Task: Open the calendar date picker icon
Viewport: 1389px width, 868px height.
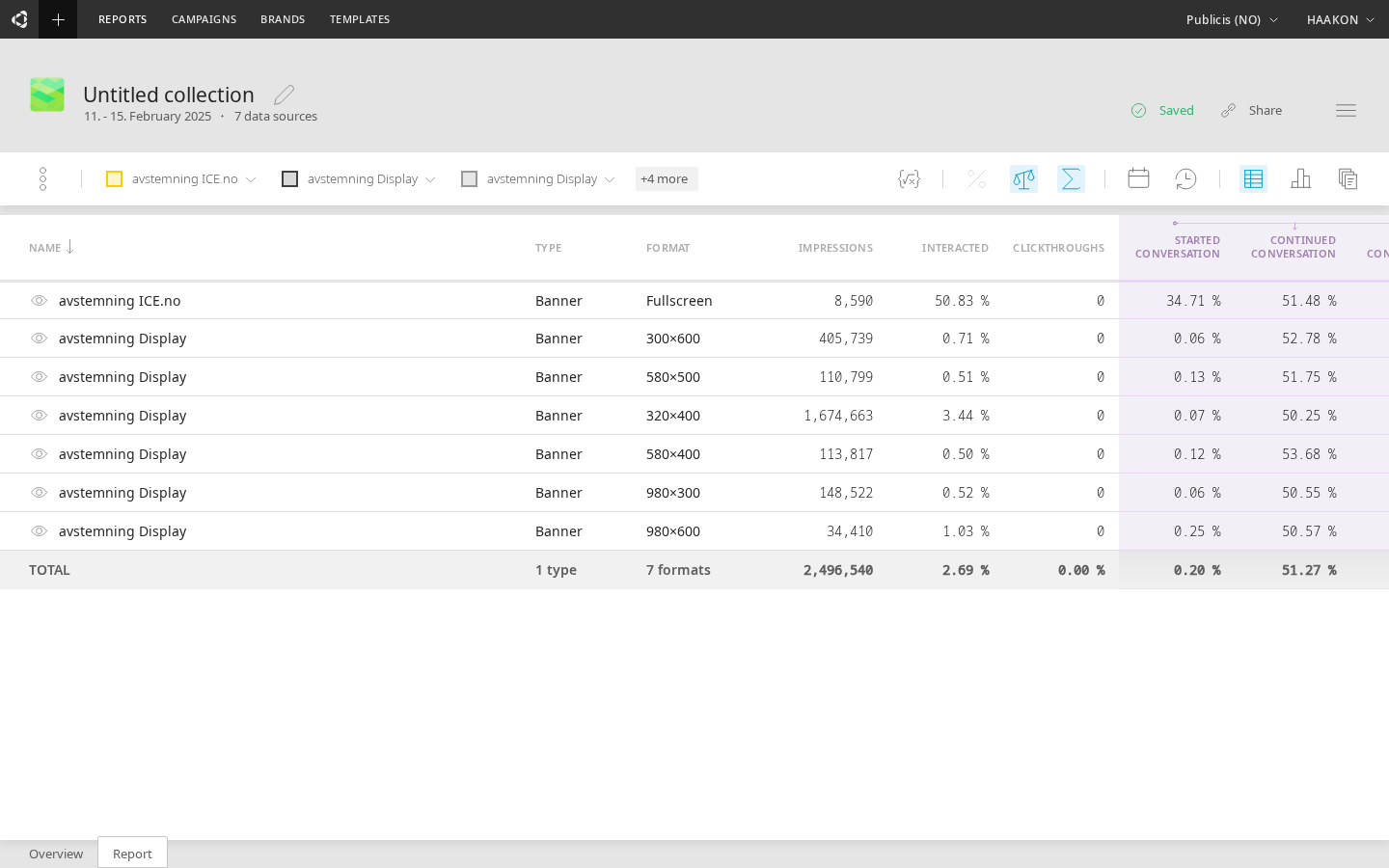Action: coord(1138,178)
